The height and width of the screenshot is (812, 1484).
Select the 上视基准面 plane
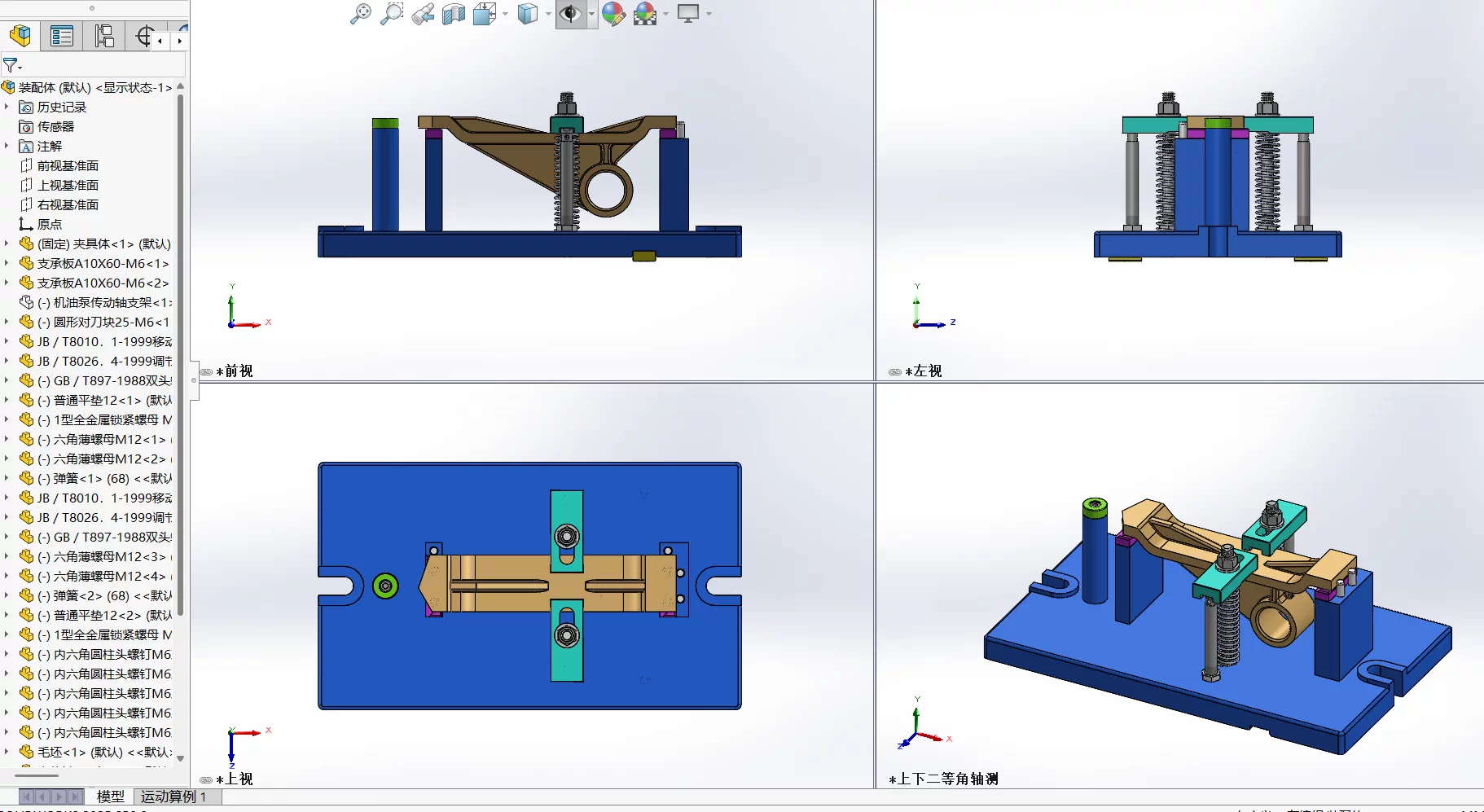coord(68,185)
